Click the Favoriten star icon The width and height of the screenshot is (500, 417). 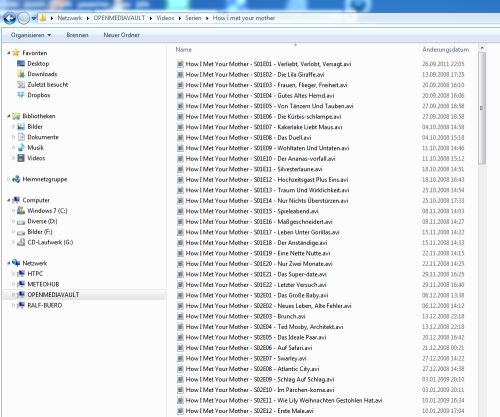tap(16, 53)
